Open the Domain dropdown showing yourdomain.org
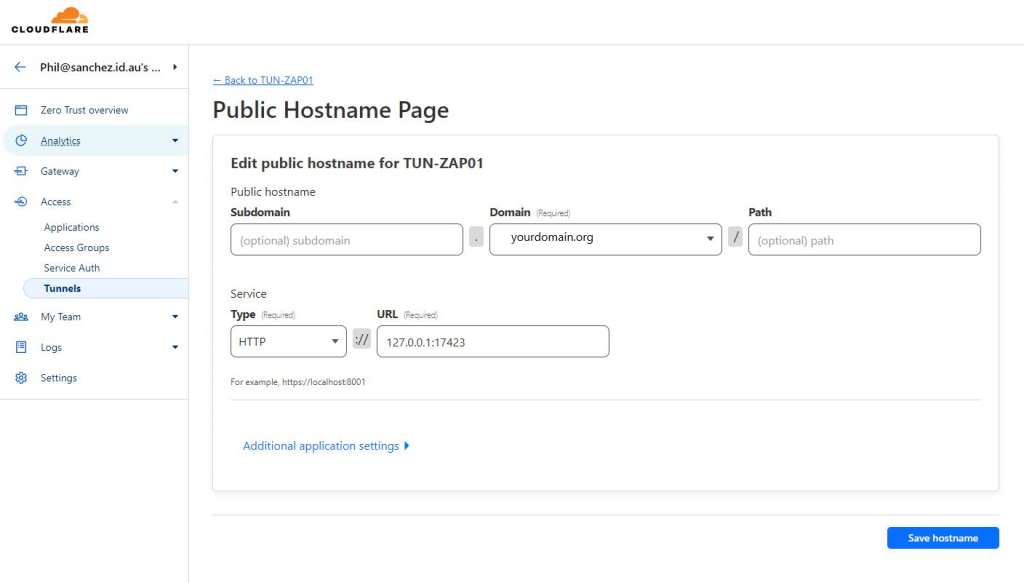 (605, 239)
